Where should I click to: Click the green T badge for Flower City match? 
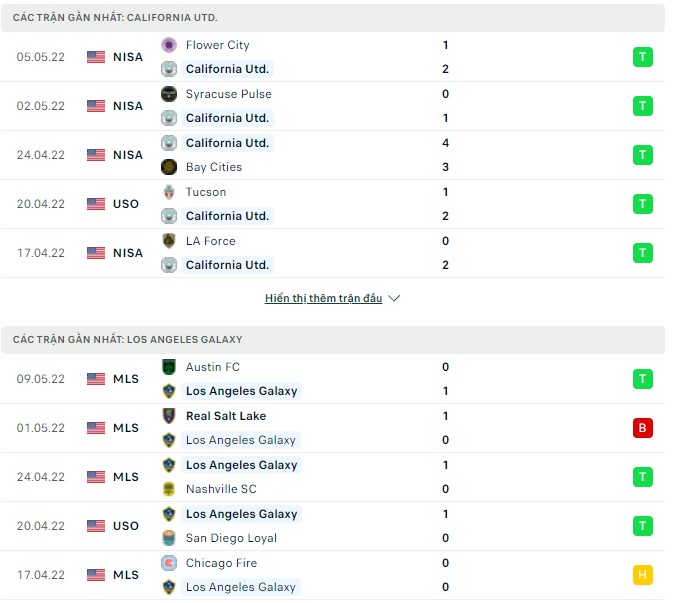click(642, 57)
